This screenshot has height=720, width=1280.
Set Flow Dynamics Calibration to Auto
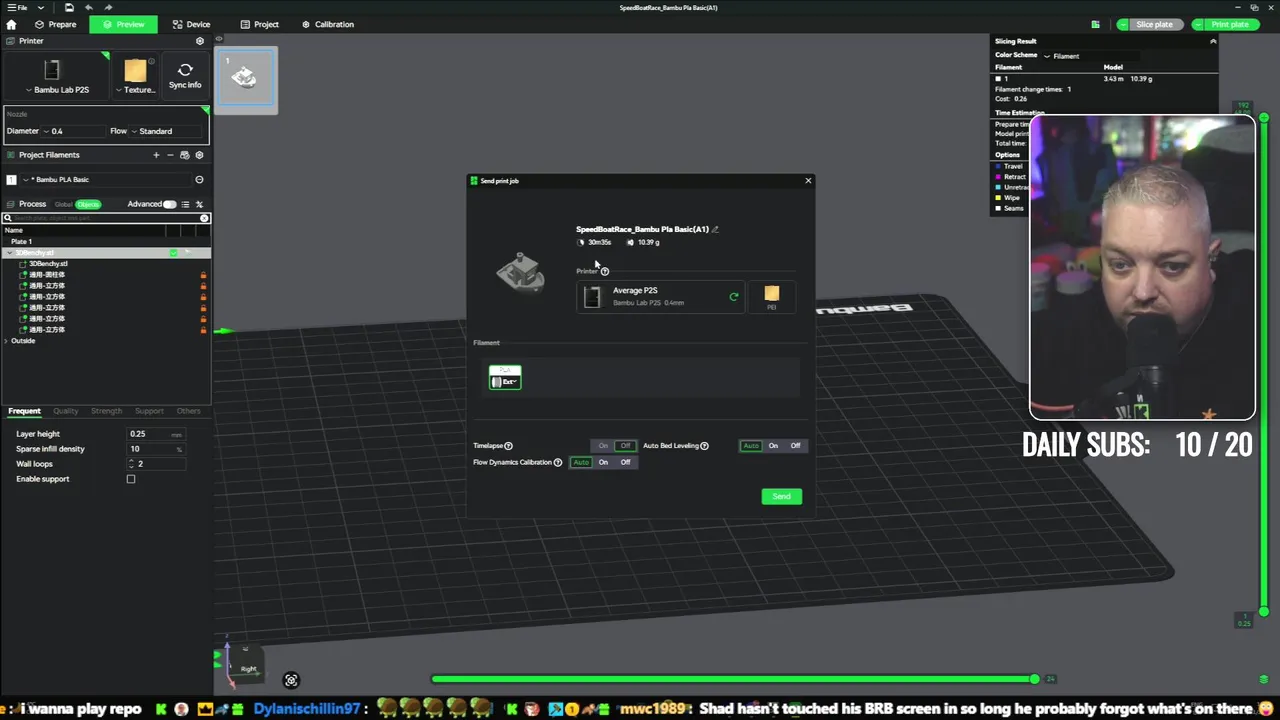[581, 462]
